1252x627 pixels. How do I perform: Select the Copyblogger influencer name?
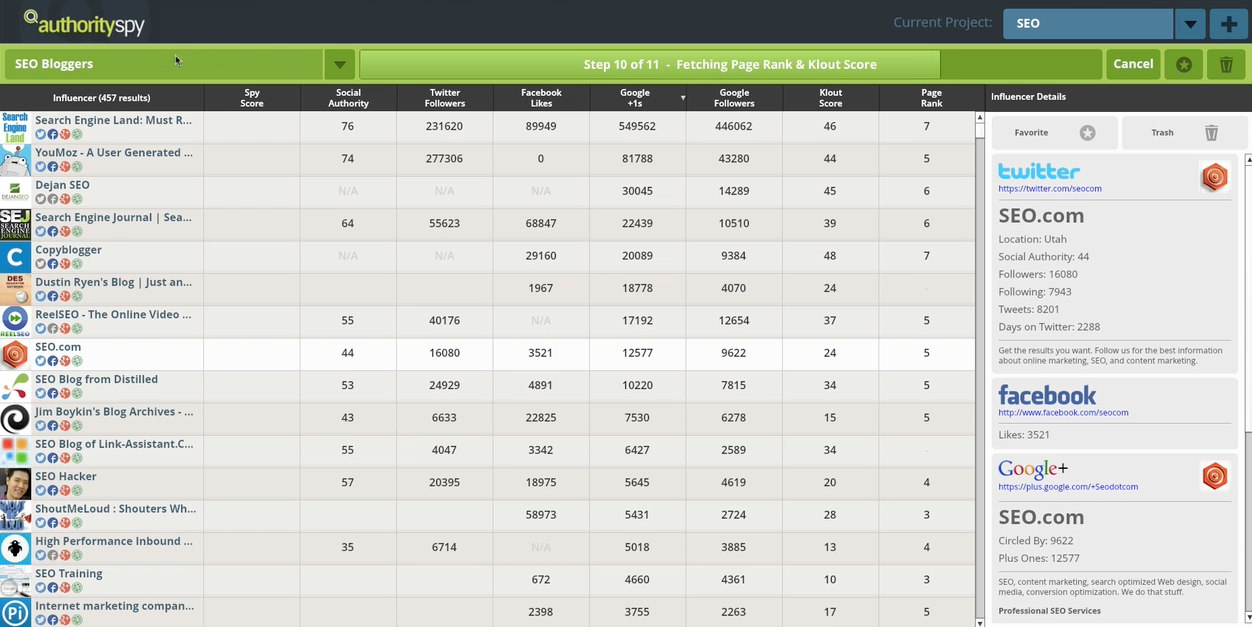pyautogui.click(x=68, y=250)
